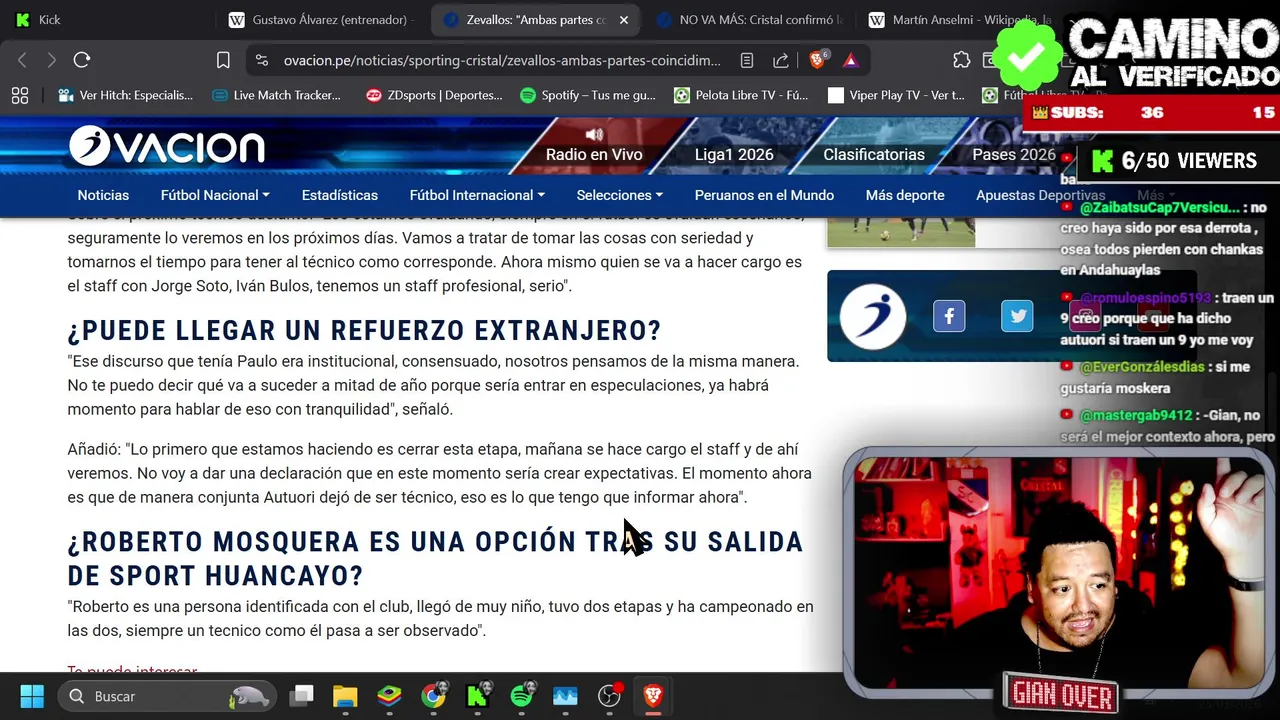This screenshot has height=720, width=1280.
Task: Open Spotify from the taskbar
Action: (x=521, y=696)
